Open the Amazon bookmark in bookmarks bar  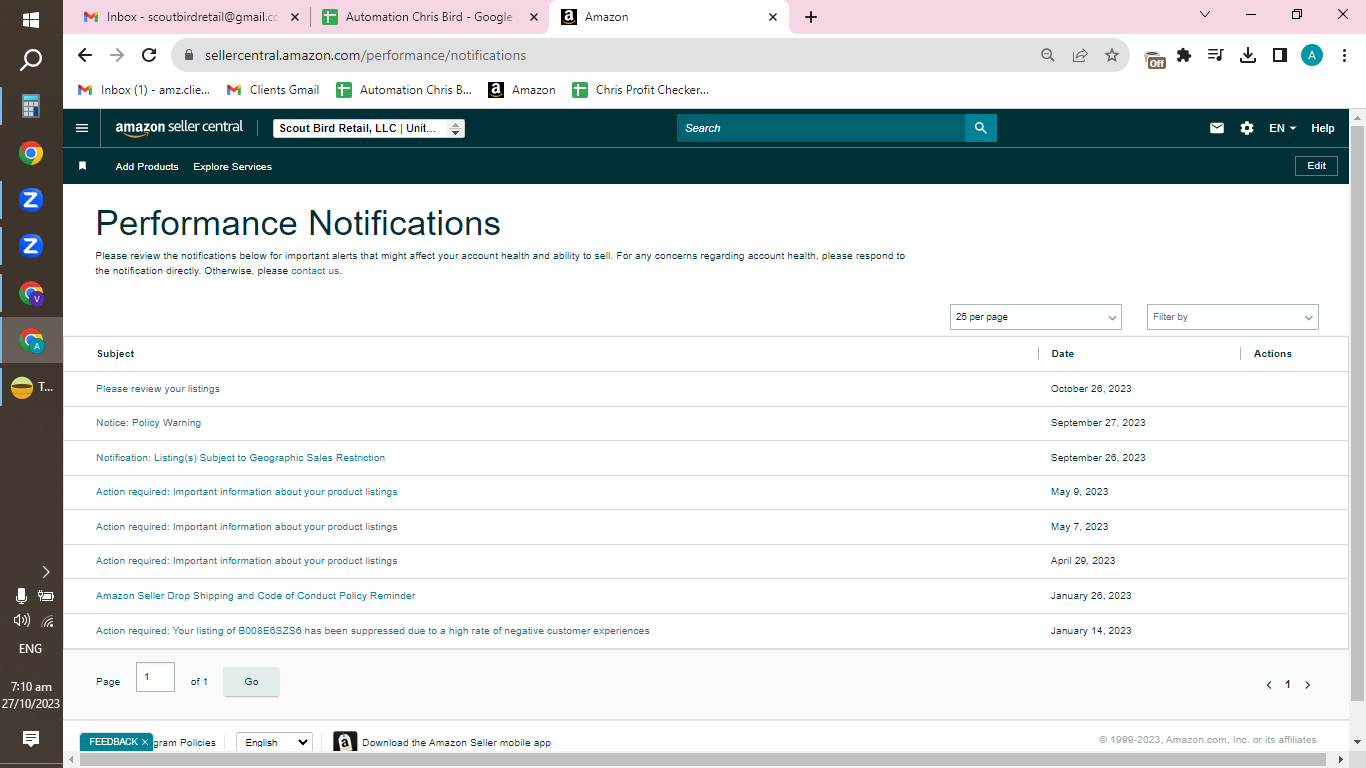point(522,90)
